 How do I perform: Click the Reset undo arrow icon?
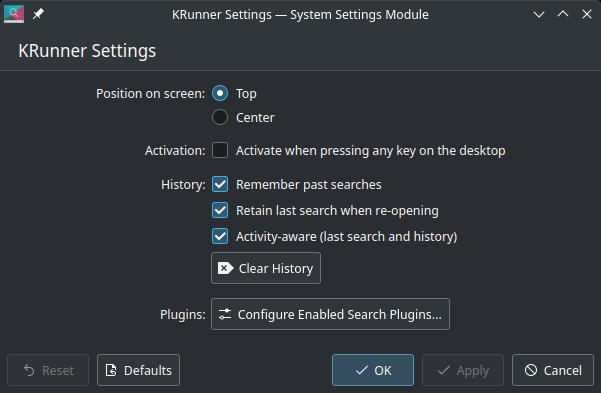29,370
